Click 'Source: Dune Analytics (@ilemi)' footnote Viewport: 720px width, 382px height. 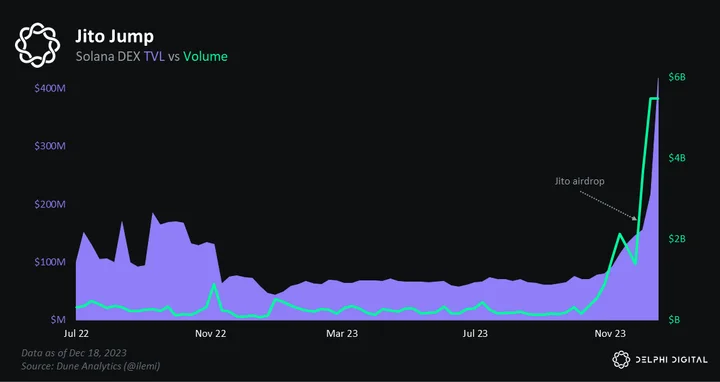point(90,366)
